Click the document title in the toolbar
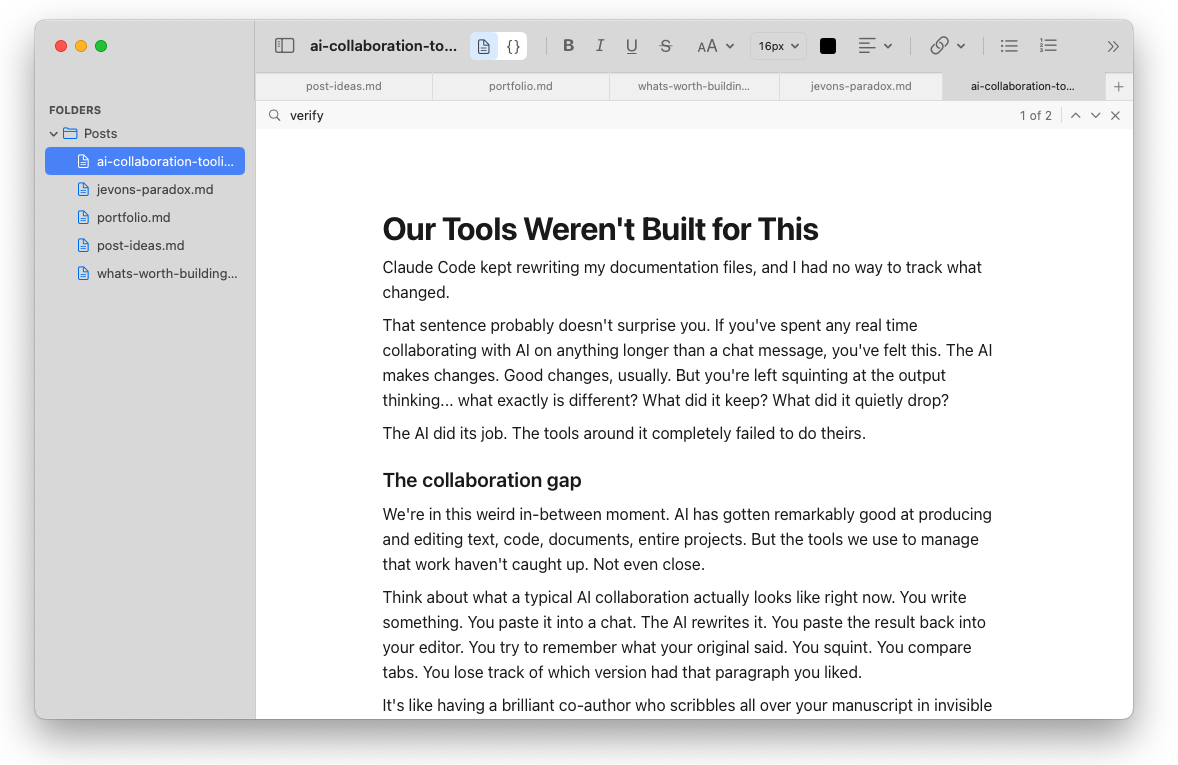 click(x=383, y=46)
